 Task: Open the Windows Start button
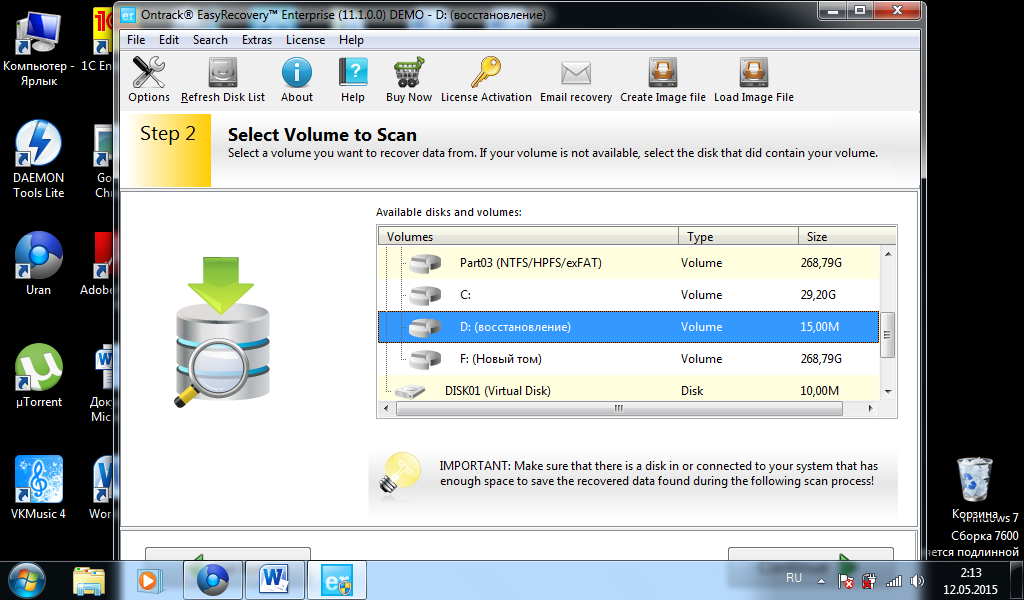(x=27, y=580)
